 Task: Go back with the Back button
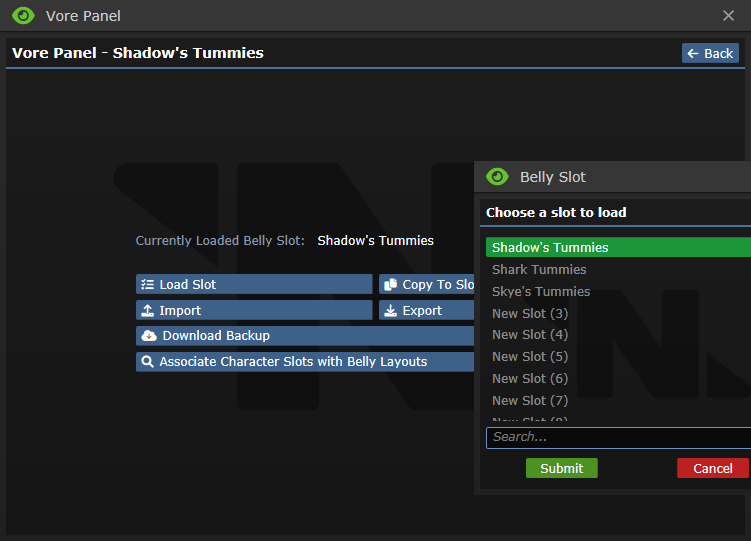[710, 53]
